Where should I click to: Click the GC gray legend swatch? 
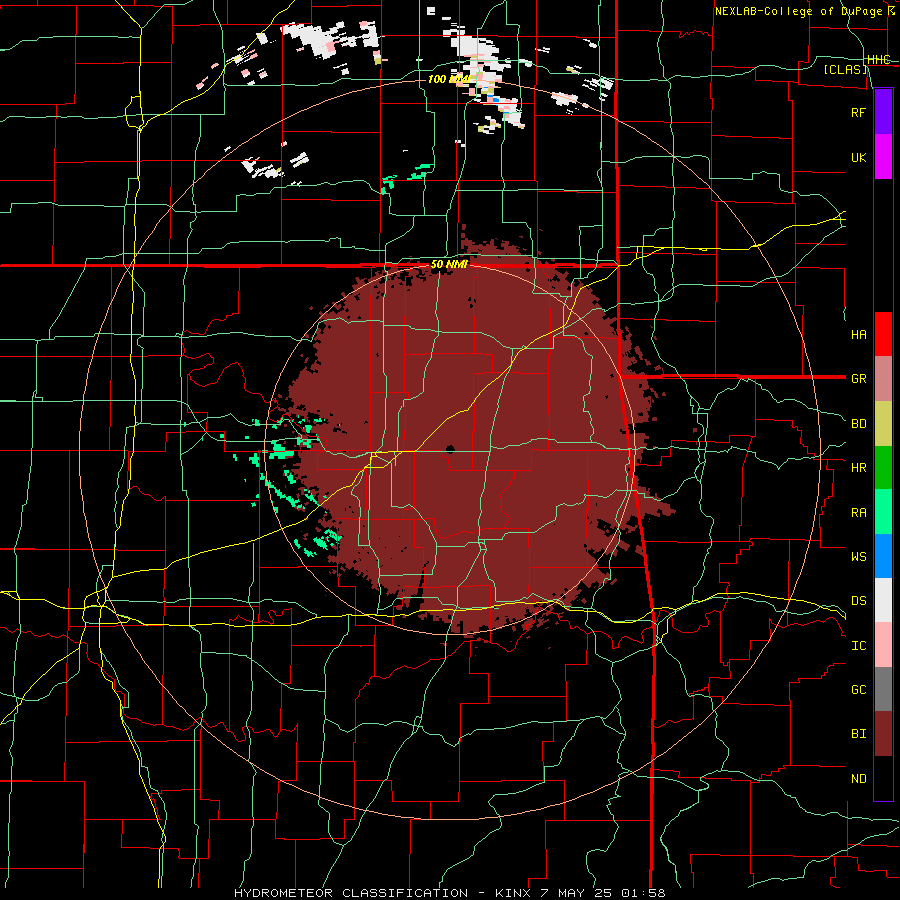[883, 689]
